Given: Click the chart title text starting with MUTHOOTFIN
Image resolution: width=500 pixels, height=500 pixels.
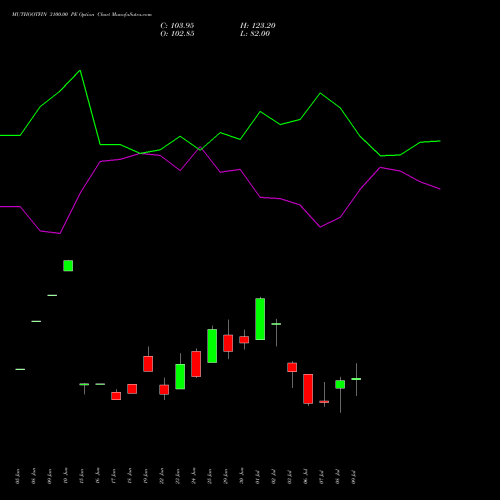Looking at the screenshot, I should [82, 15].
